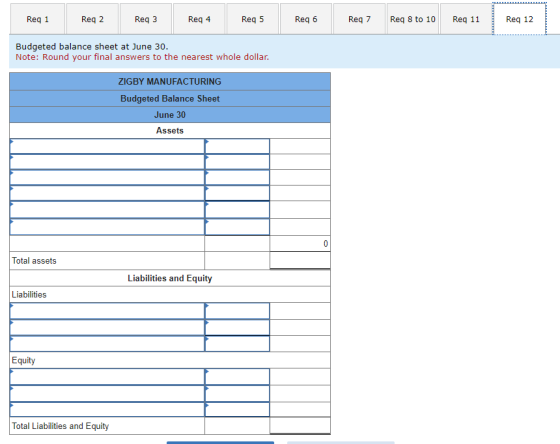Expand the second asset name dropdown
Image resolution: width=560 pixels, height=444 pixels.
(x=107, y=162)
